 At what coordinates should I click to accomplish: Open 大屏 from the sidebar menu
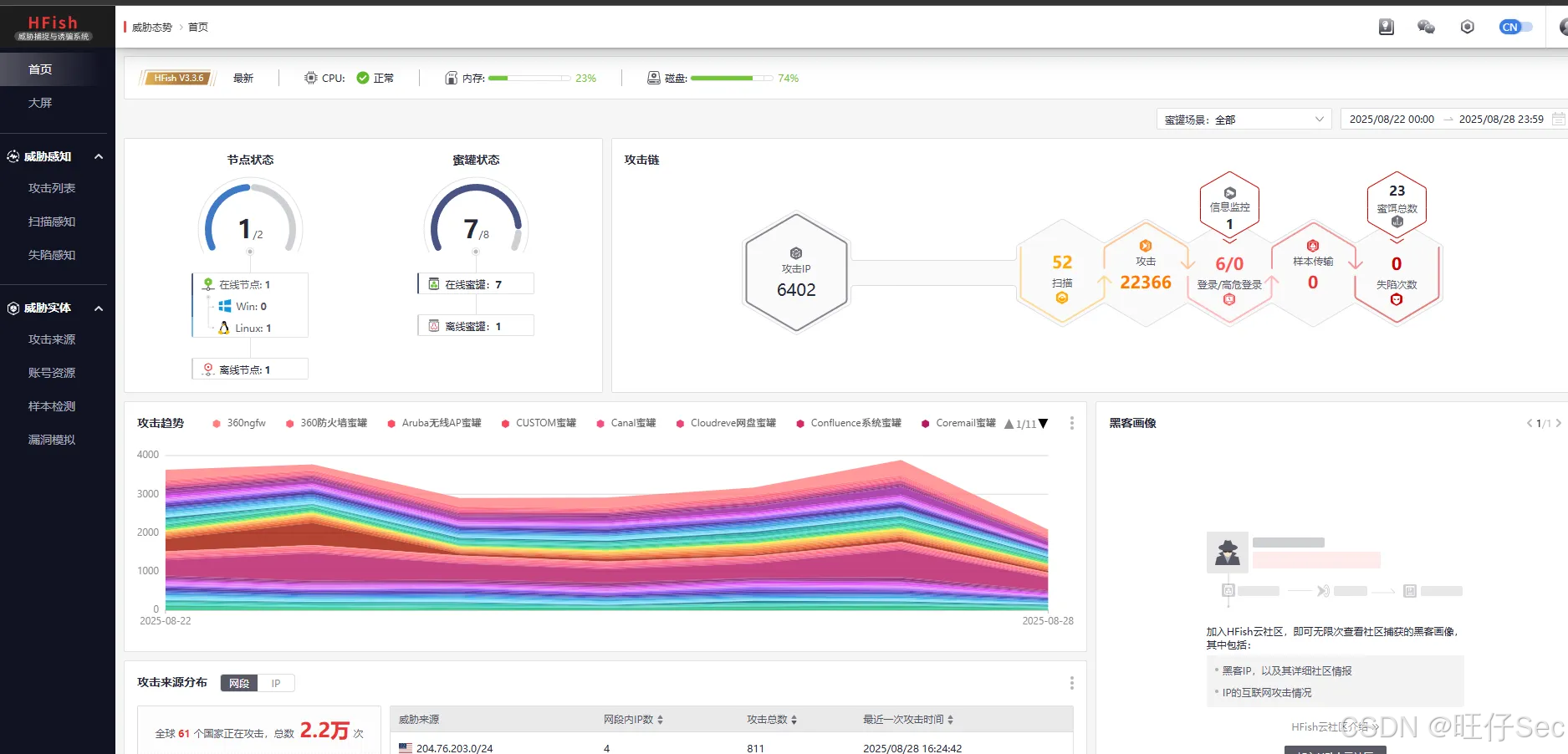click(x=40, y=103)
